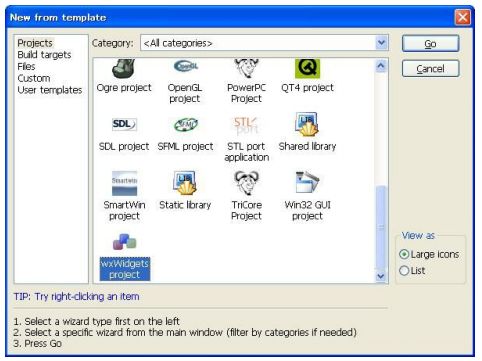Pick the SmartWin project icon
482x361 pixels.
click(124, 183)
